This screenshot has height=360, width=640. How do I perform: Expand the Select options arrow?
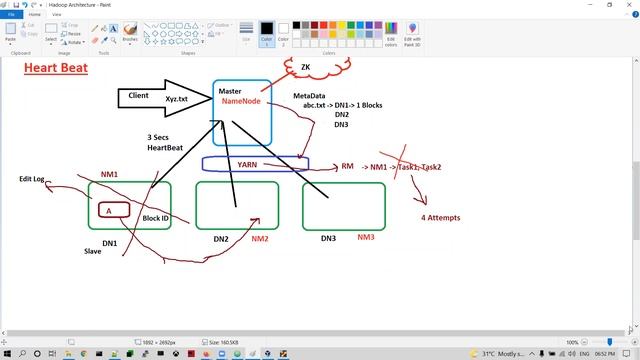tap(51, 44)
